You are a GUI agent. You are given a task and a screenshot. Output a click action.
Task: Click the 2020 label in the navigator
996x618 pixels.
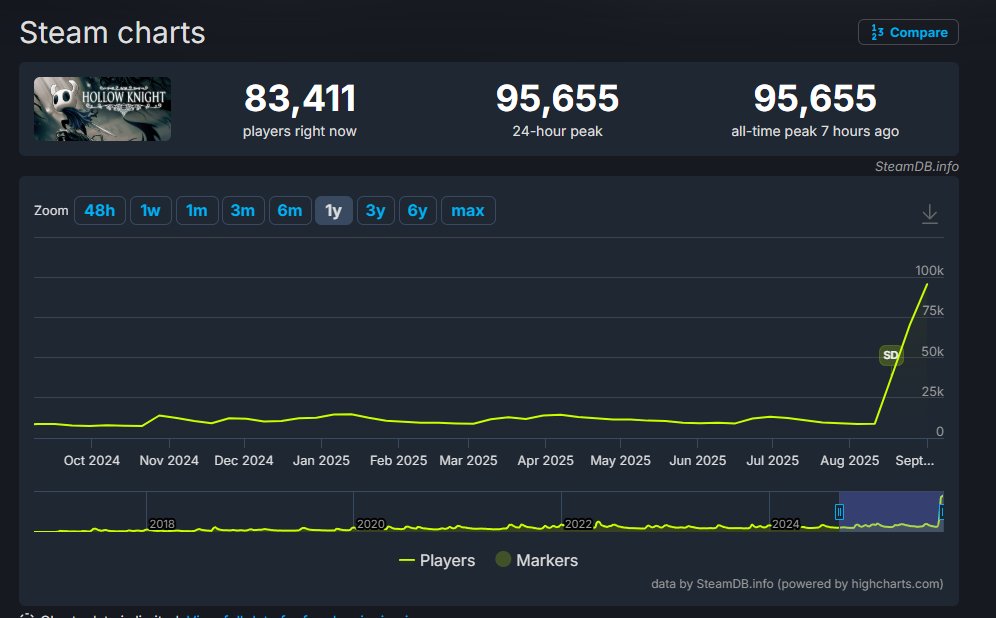click(x=370, y=524)
